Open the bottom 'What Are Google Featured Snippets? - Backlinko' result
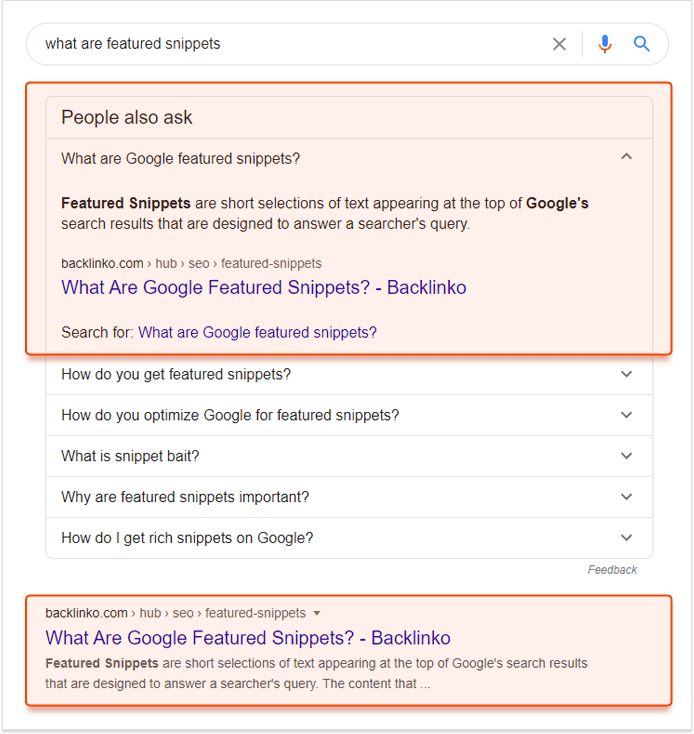 click(248, 638)
